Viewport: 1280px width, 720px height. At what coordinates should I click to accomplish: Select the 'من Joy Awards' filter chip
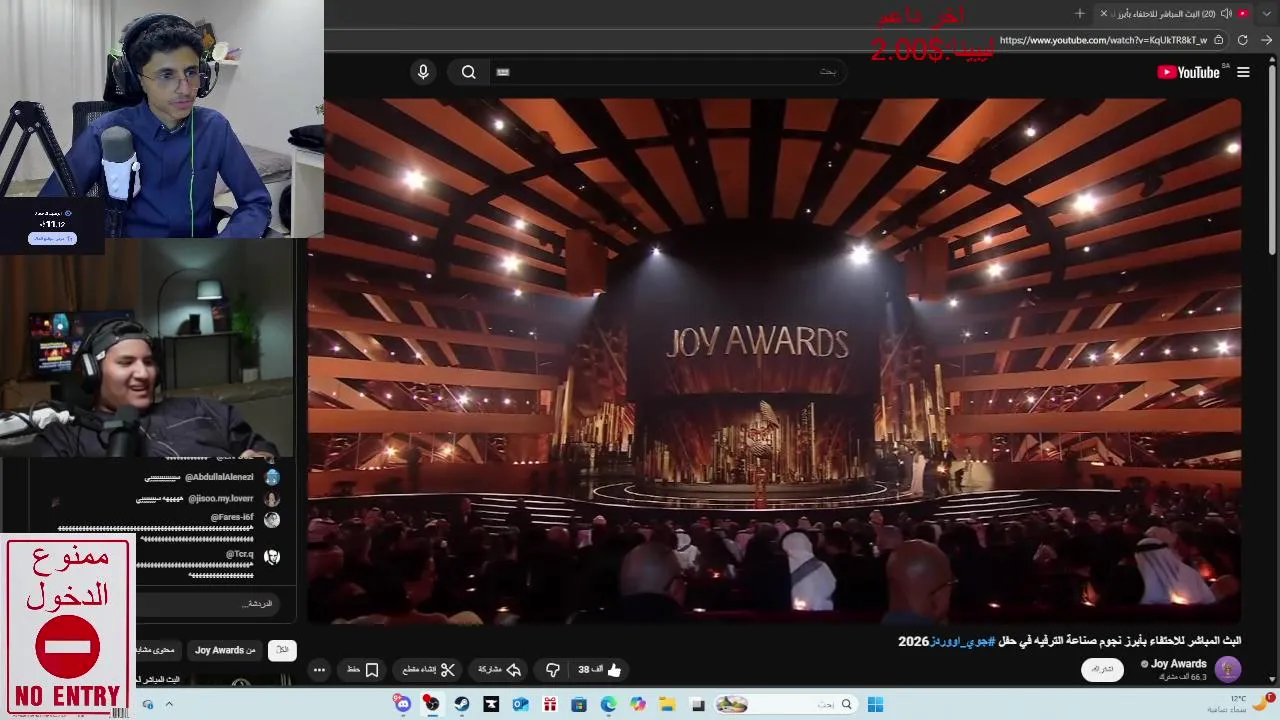pyautogui.click(x=225, y=650)
